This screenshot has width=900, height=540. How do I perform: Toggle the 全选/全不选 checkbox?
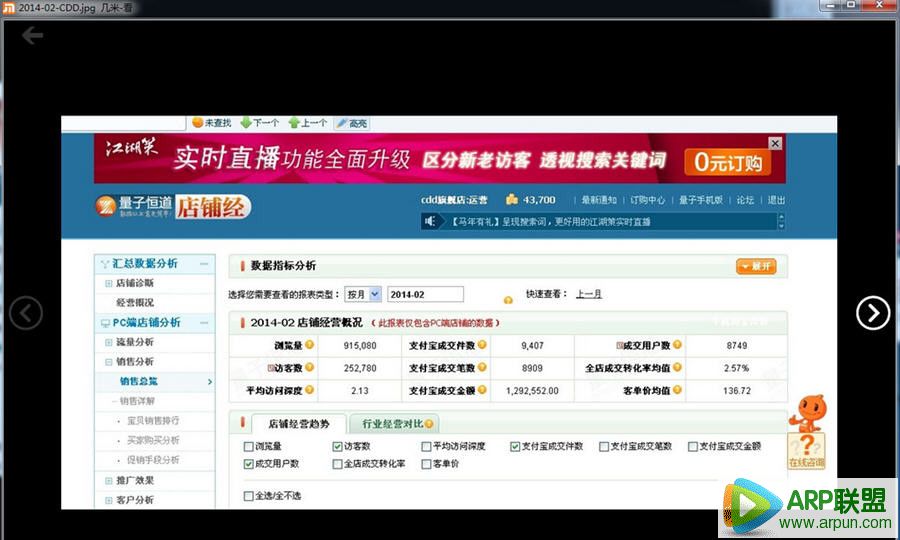pyautogui.click(x=249, y=496)
